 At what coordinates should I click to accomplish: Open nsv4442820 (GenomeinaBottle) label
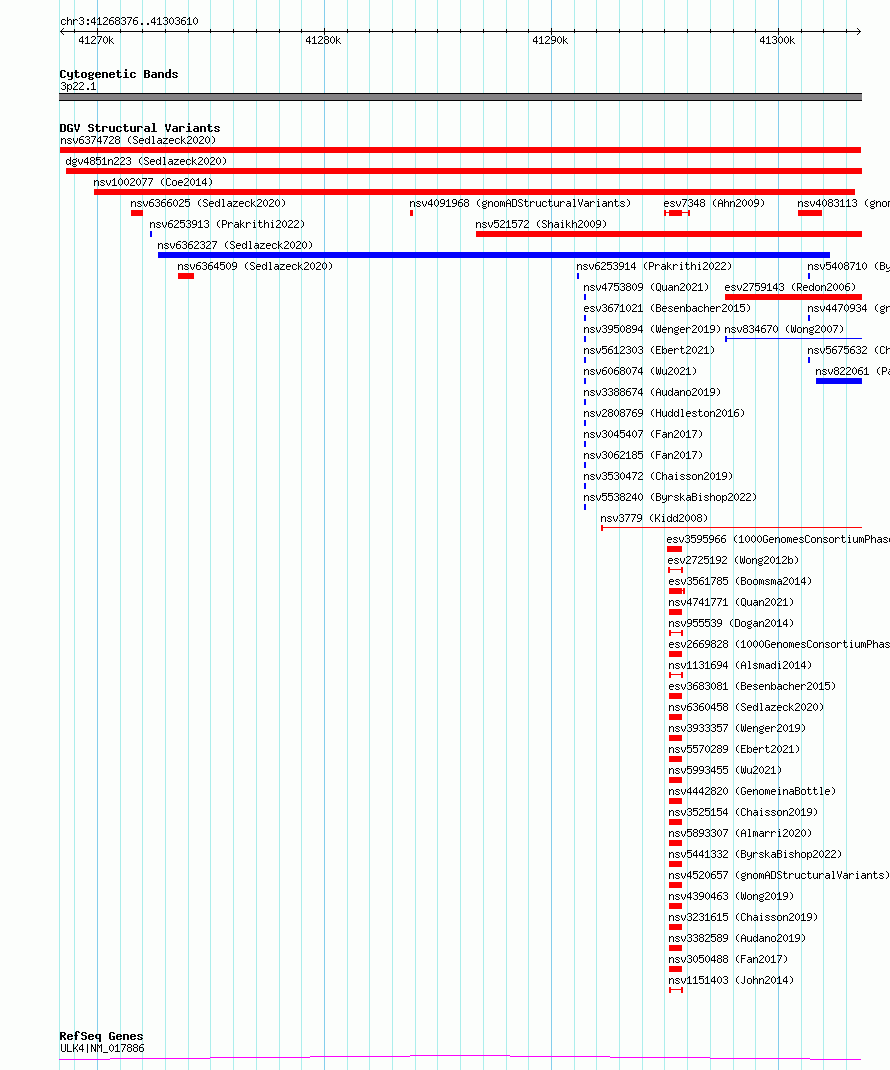752,792
